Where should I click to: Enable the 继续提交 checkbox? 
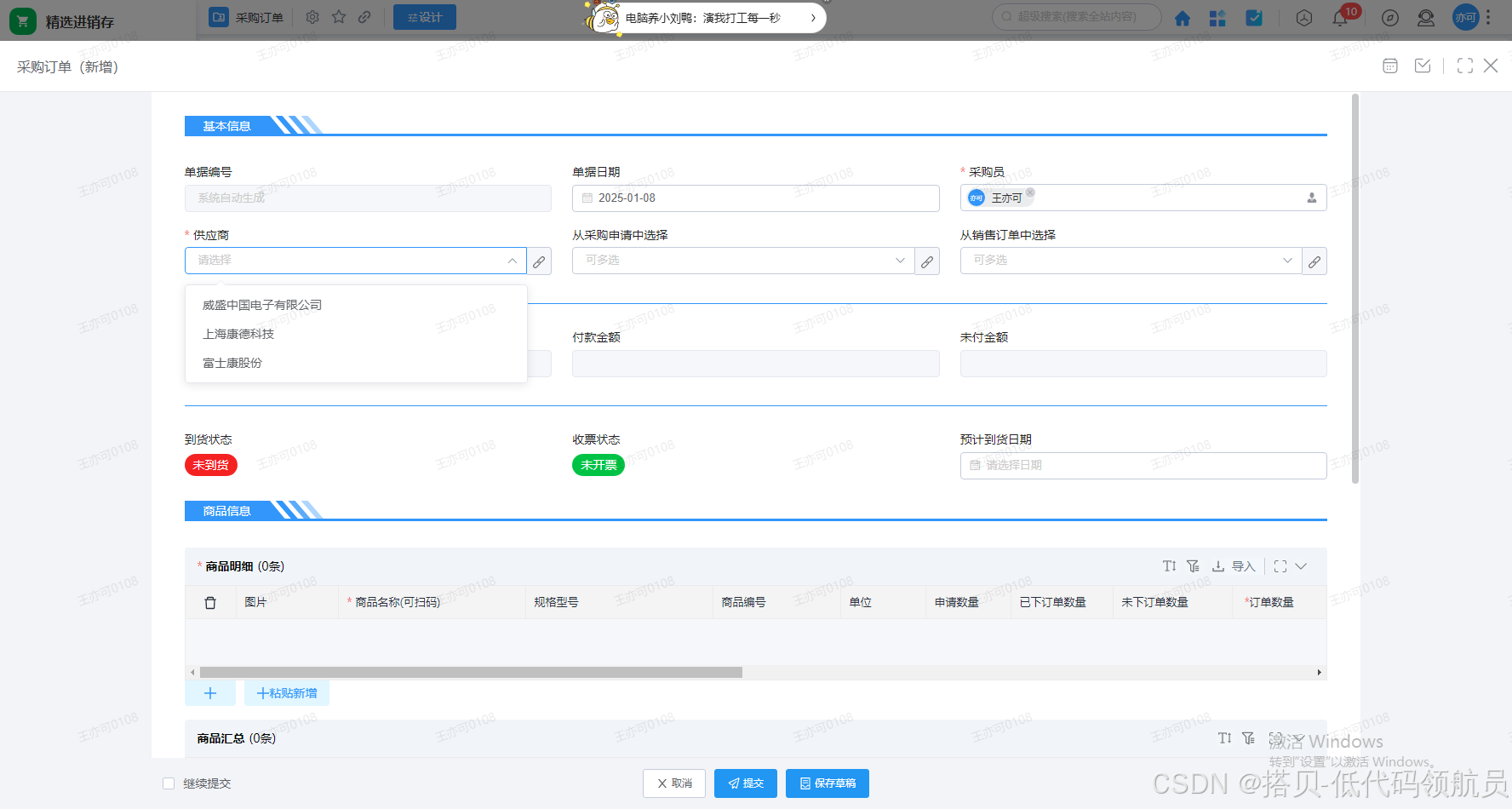(168, 783)
